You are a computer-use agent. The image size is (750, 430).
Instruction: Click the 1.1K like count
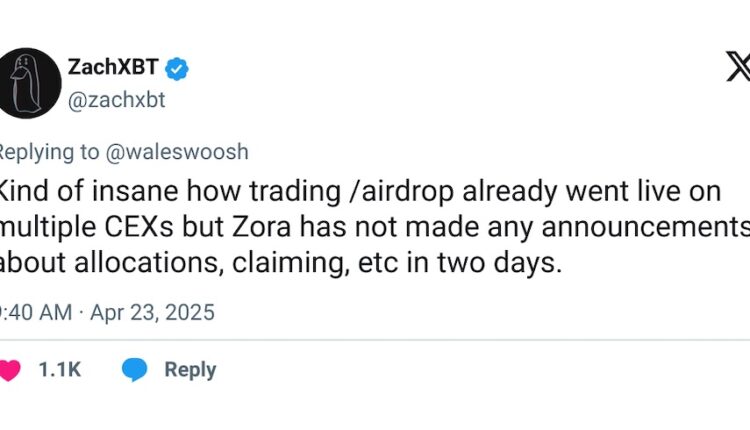[x=59, y=370]
